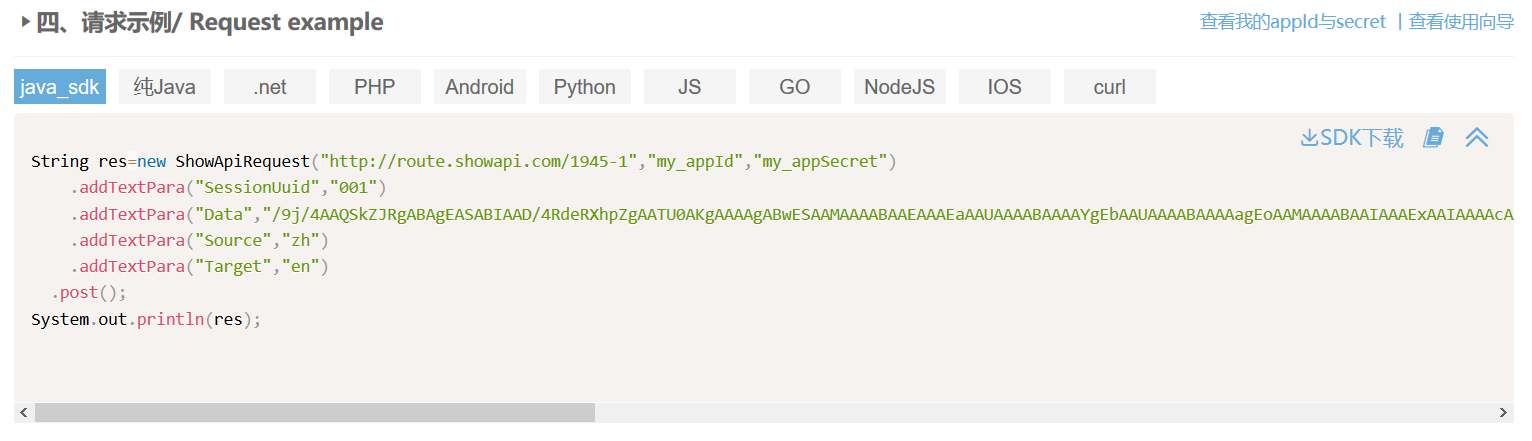Select the java_sdk tab
Screen dimensions: 1532x441
[60, 87]
